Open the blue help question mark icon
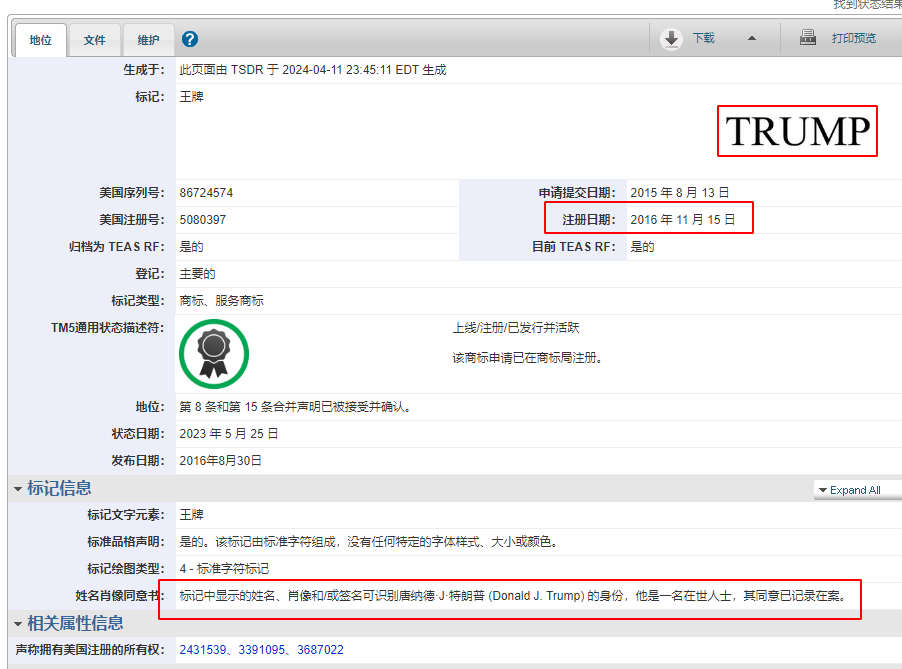 point(190,39)
